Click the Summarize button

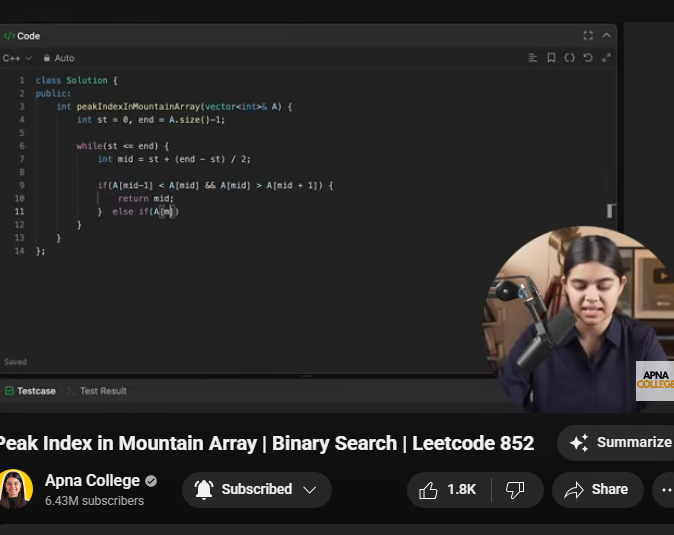coord(619,443)
